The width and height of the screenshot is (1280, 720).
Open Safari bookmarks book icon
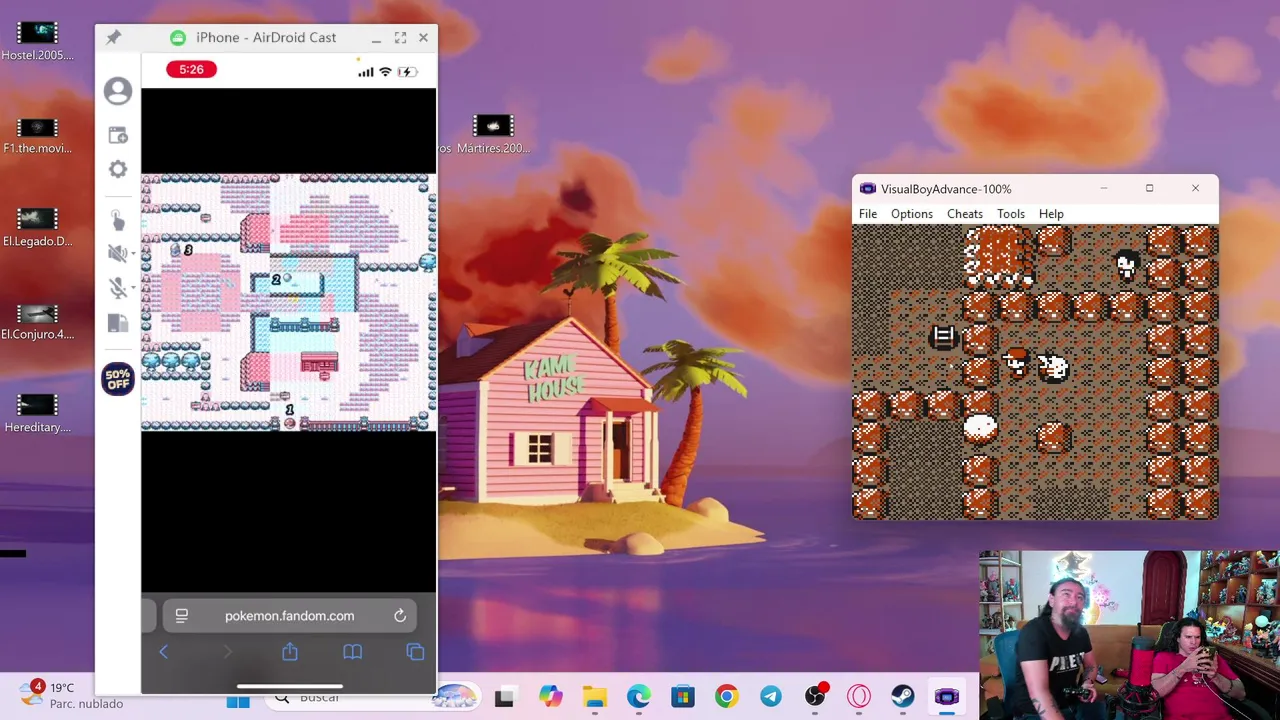click(352, 652)
